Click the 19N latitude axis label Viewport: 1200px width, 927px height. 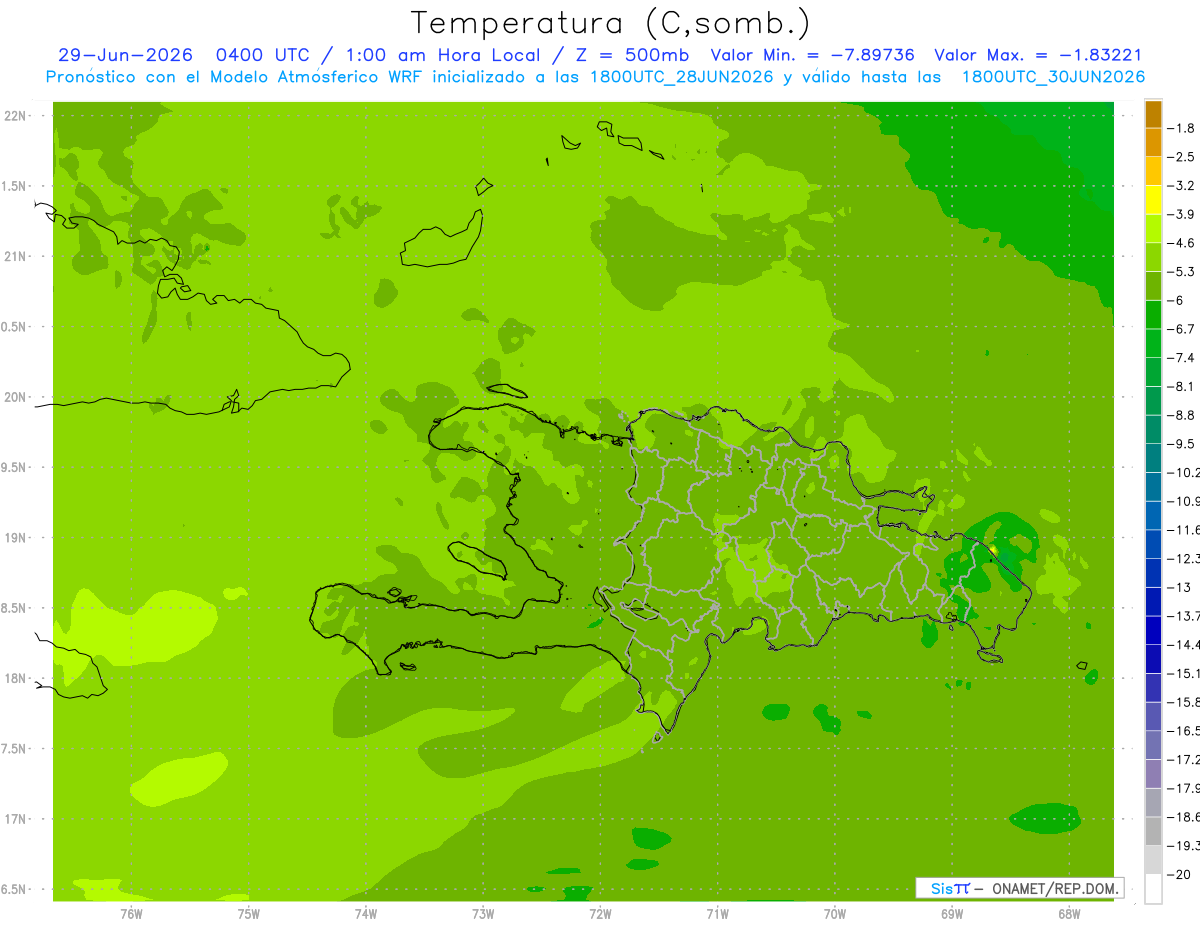(x=16, y=538)
